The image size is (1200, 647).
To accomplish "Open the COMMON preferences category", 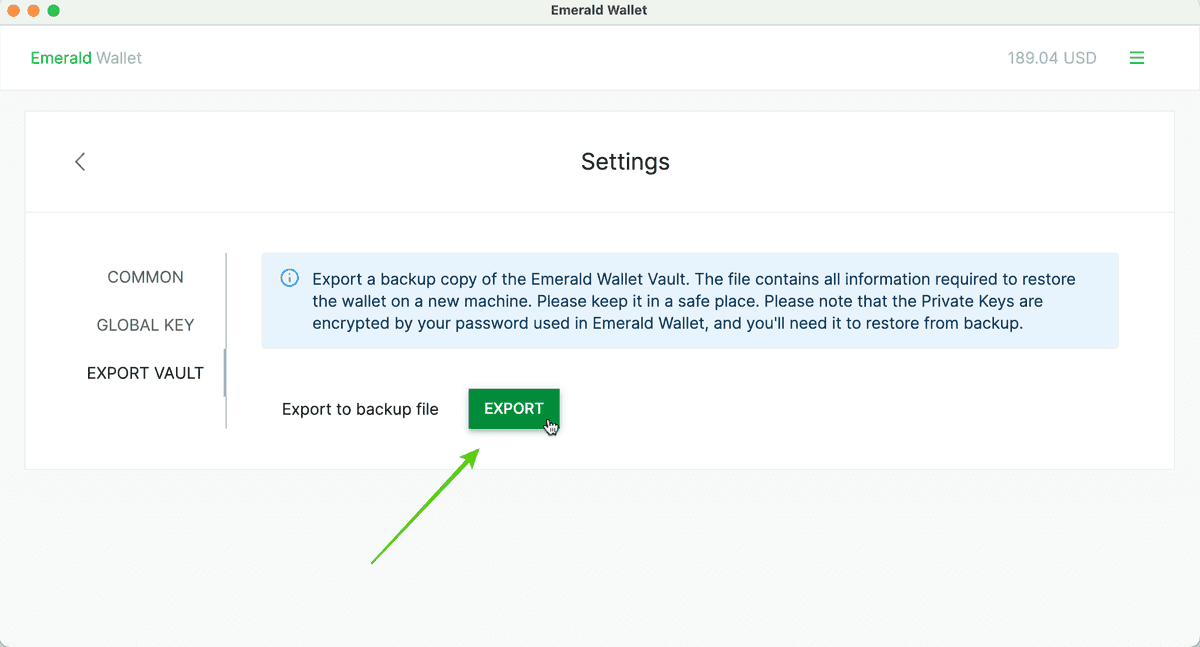I will tap(145, 277).
